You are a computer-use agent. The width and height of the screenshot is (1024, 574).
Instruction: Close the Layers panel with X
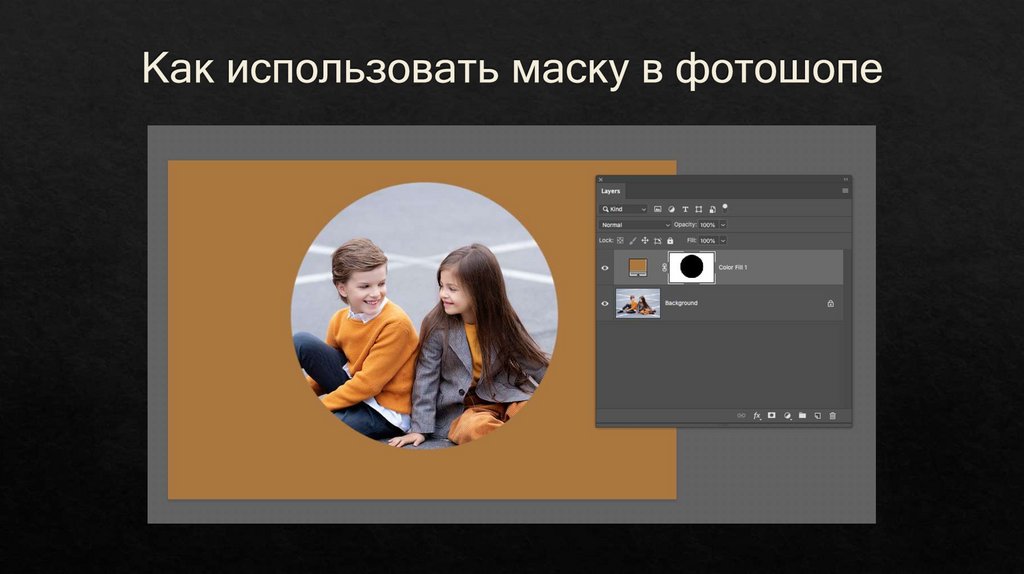coord(601,179)
